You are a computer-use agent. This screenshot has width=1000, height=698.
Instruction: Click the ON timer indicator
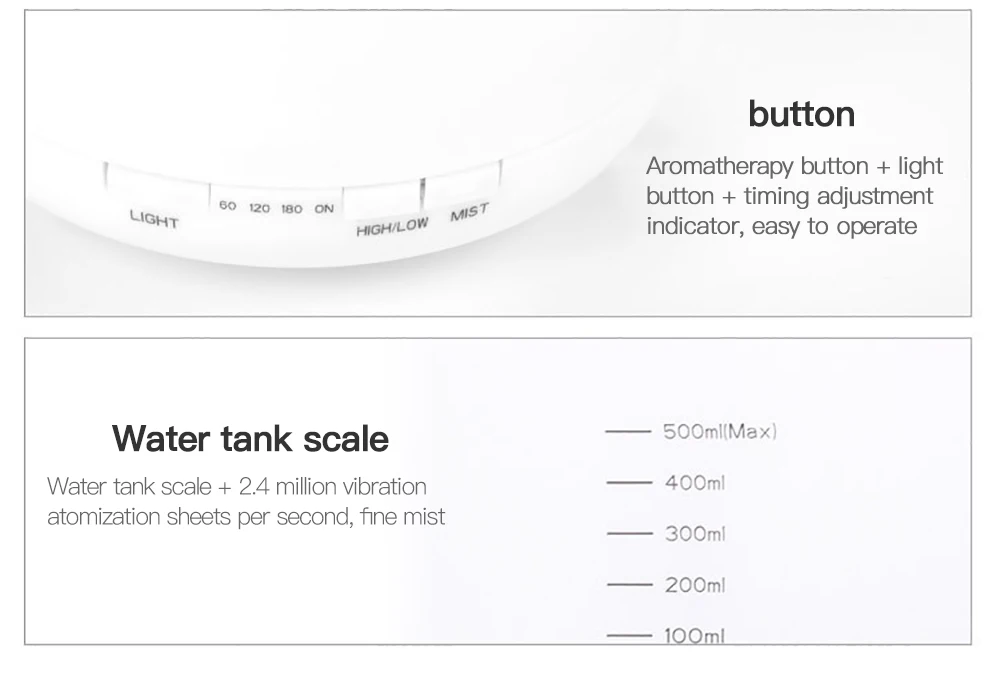[x=324, y=208]
